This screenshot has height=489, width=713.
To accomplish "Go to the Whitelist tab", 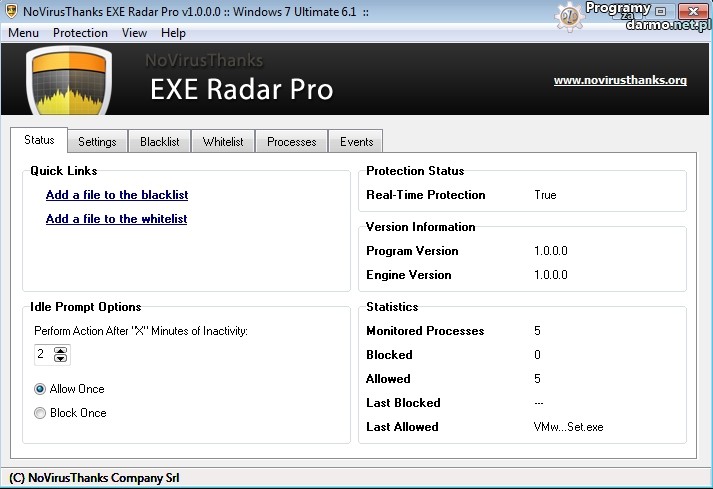I will click(222, 142).
